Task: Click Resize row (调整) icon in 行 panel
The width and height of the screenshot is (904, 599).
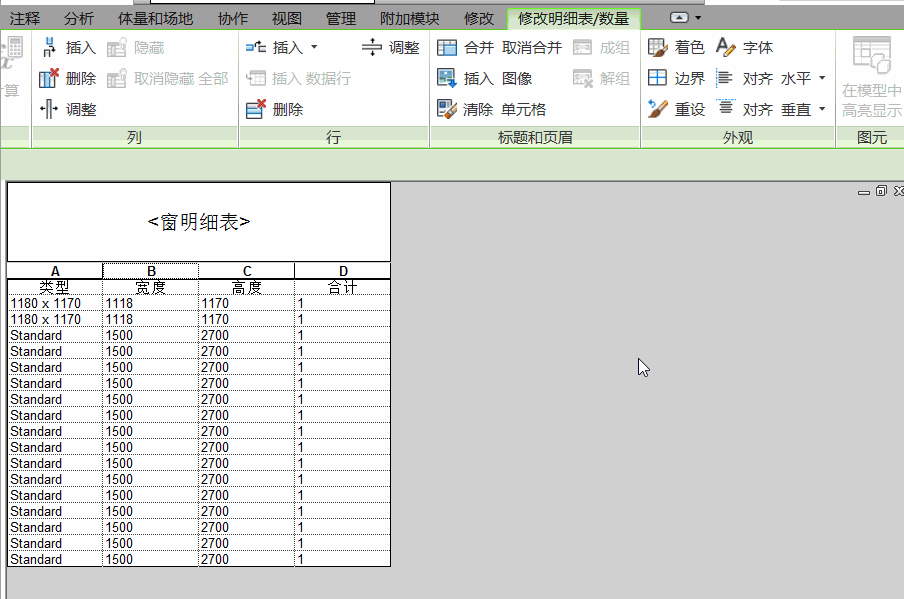Action: pyautogui.click(x=372, y=47)
